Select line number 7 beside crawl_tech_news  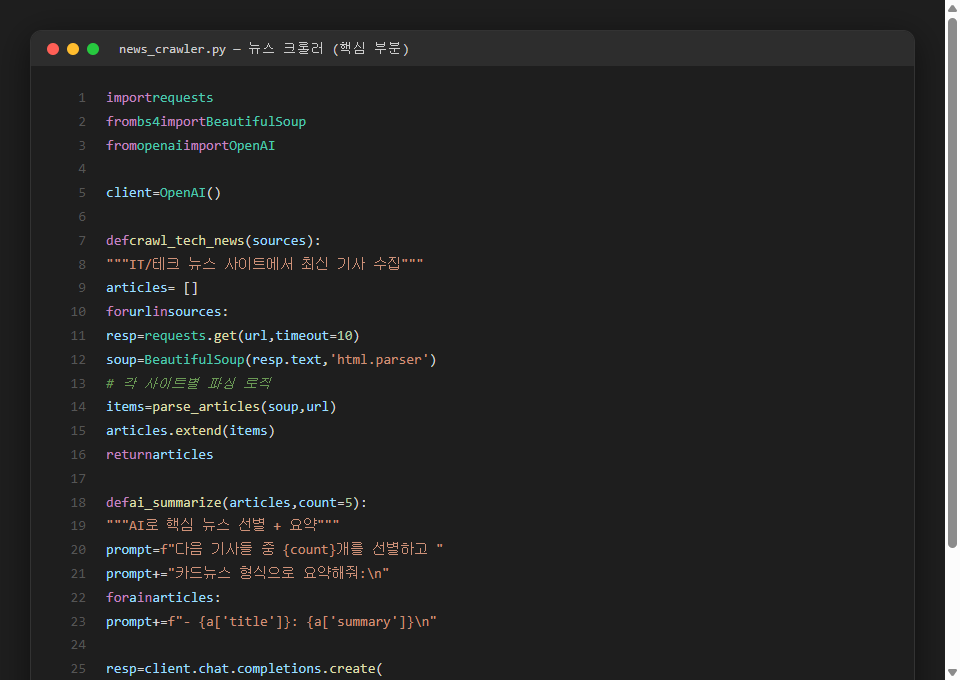point(81,240)
